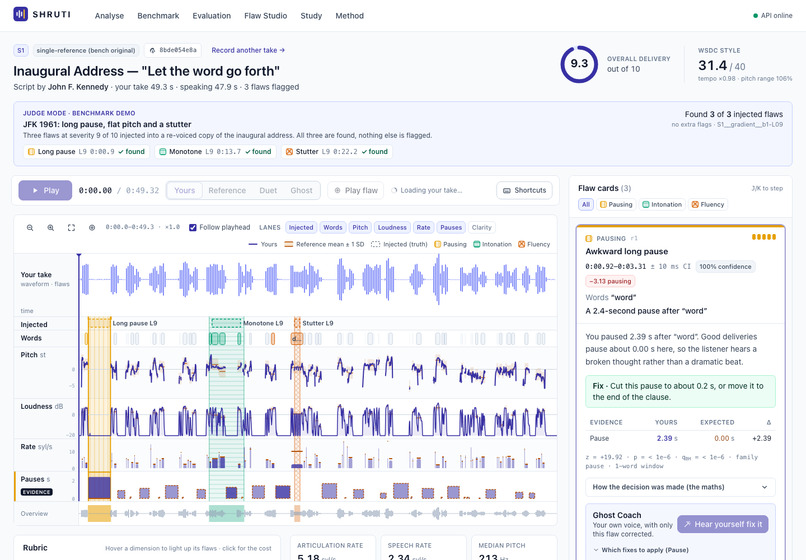Expand Which fixes to apply (Pause)
Image resolution: width=806 pixels, height=560 pixels.
point(640,550)
